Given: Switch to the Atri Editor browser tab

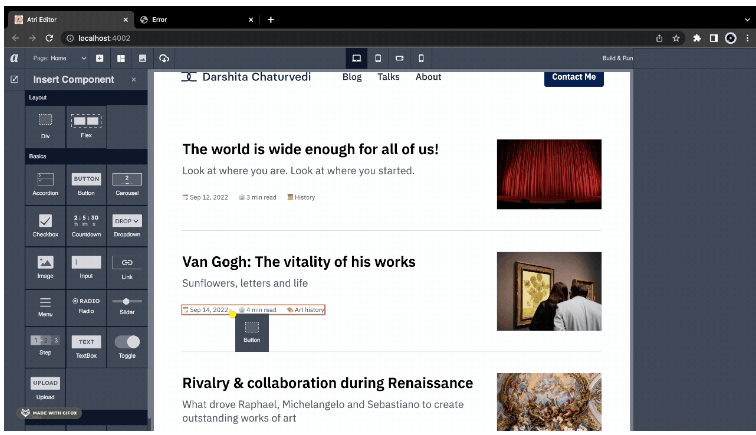Looking at the screenshot, I should point(70,20).
